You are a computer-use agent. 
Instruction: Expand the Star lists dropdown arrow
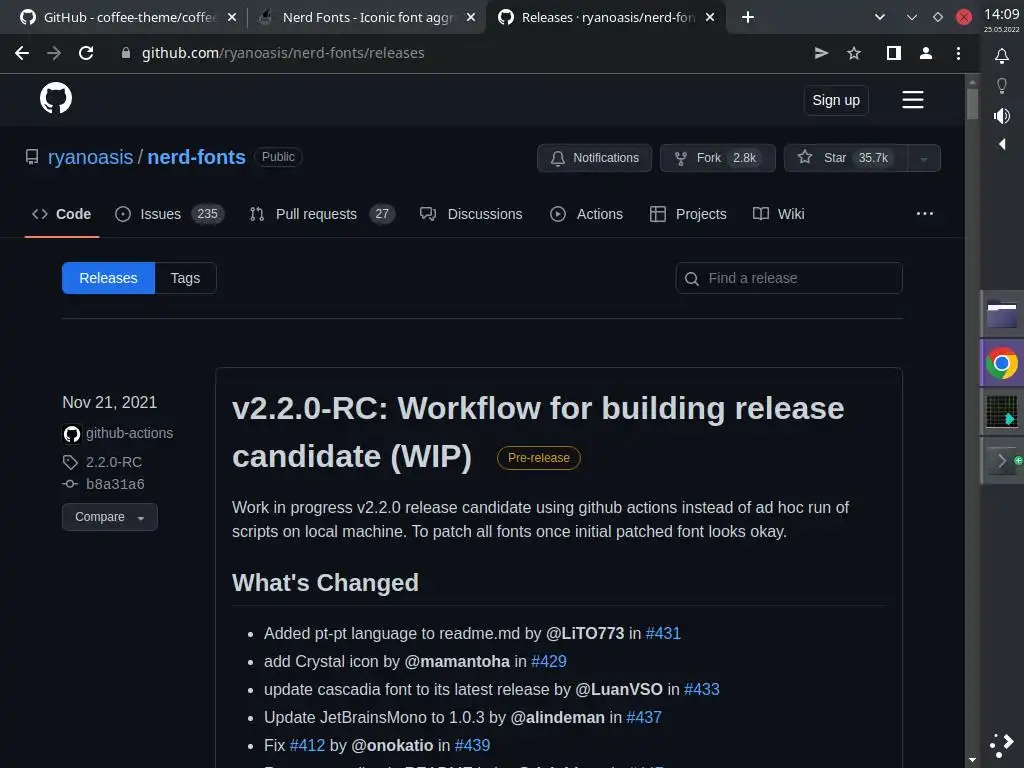click(x=924, y=158)
